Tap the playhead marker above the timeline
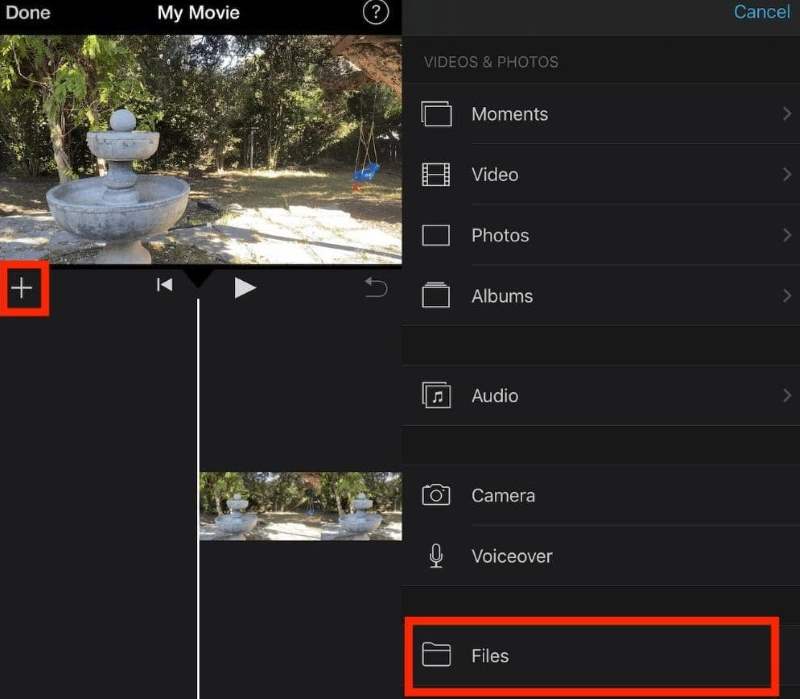 pos(199,278)
